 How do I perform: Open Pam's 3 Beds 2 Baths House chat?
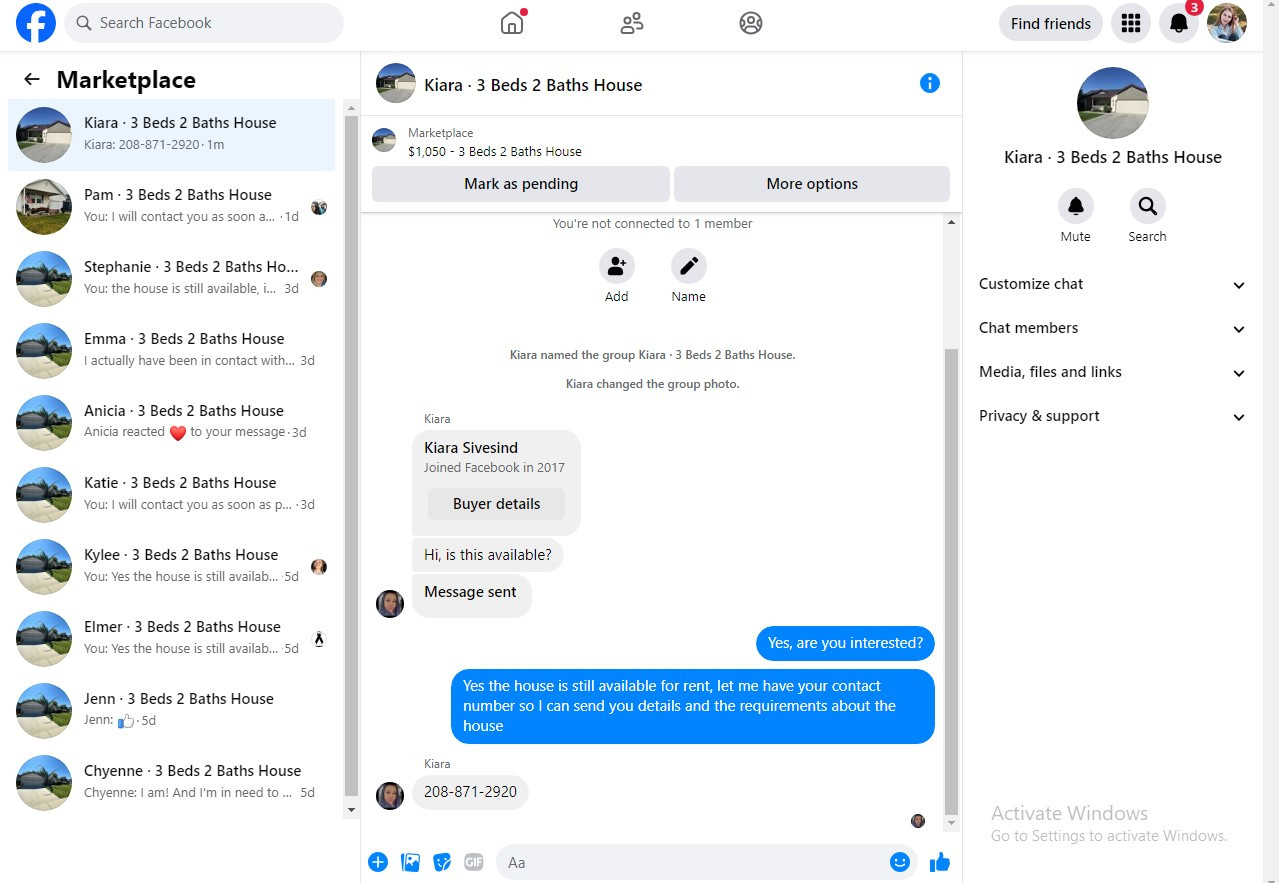172,207
